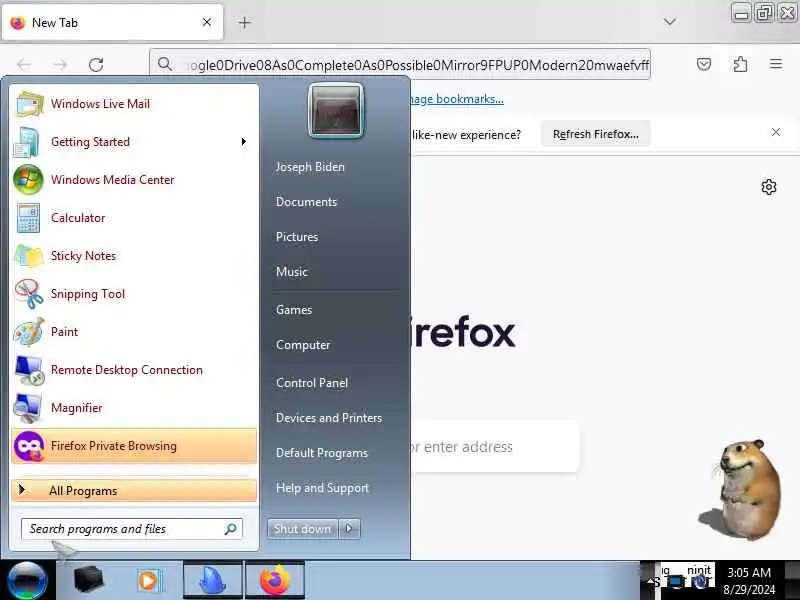
Task: Open Games from start menu
Action: click(294, 310)
